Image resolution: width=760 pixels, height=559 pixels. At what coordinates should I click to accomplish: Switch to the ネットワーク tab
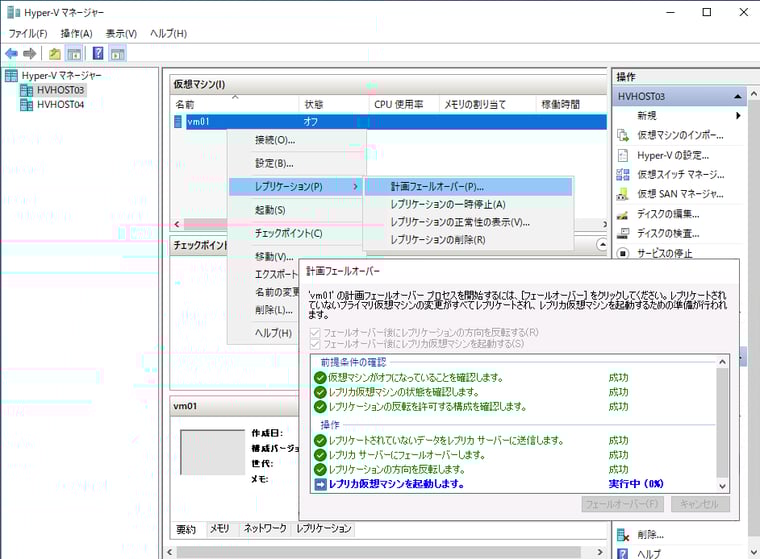coord(265,528)
